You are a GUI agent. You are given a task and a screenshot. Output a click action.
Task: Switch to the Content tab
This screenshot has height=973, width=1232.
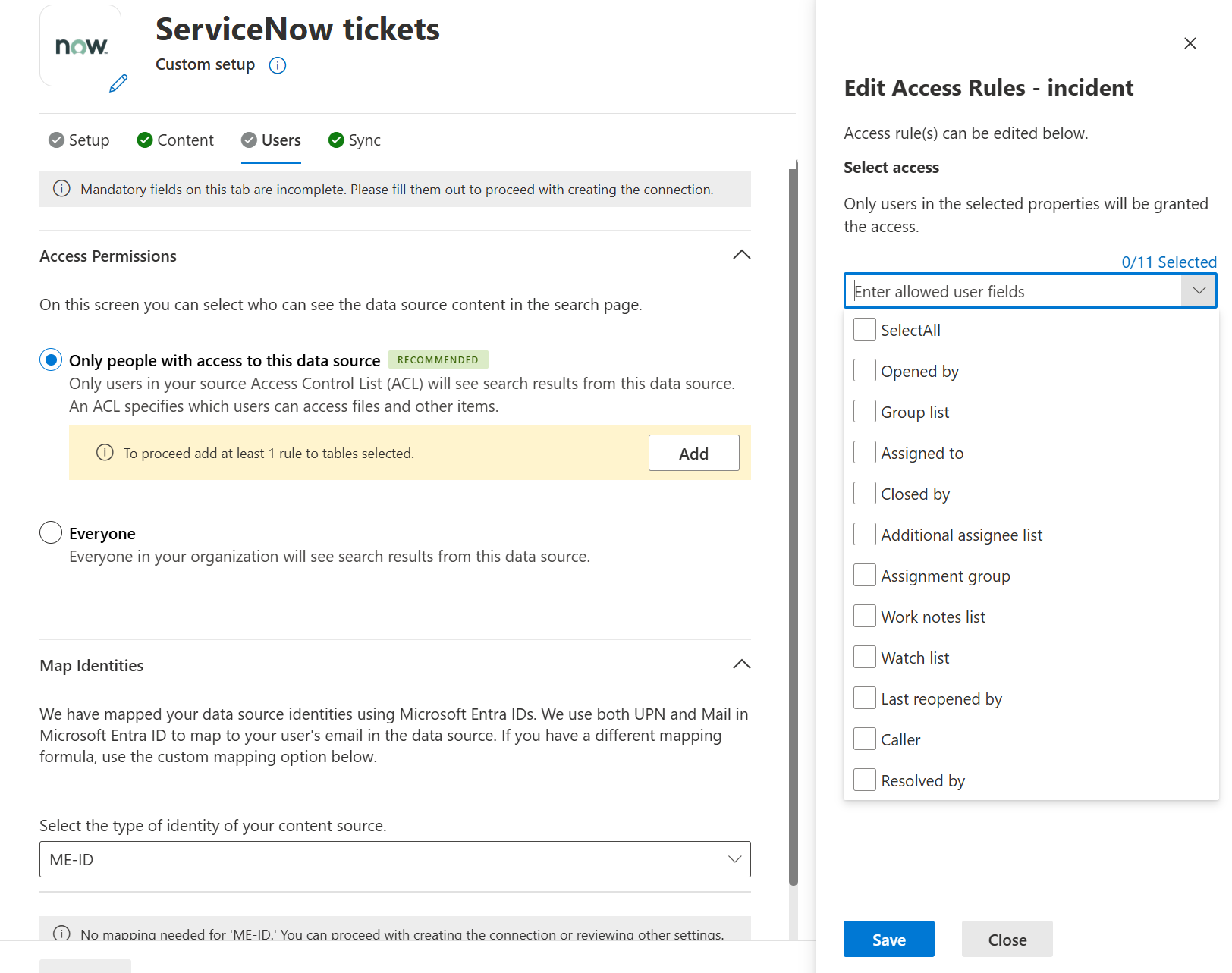[x=175, y=140]
